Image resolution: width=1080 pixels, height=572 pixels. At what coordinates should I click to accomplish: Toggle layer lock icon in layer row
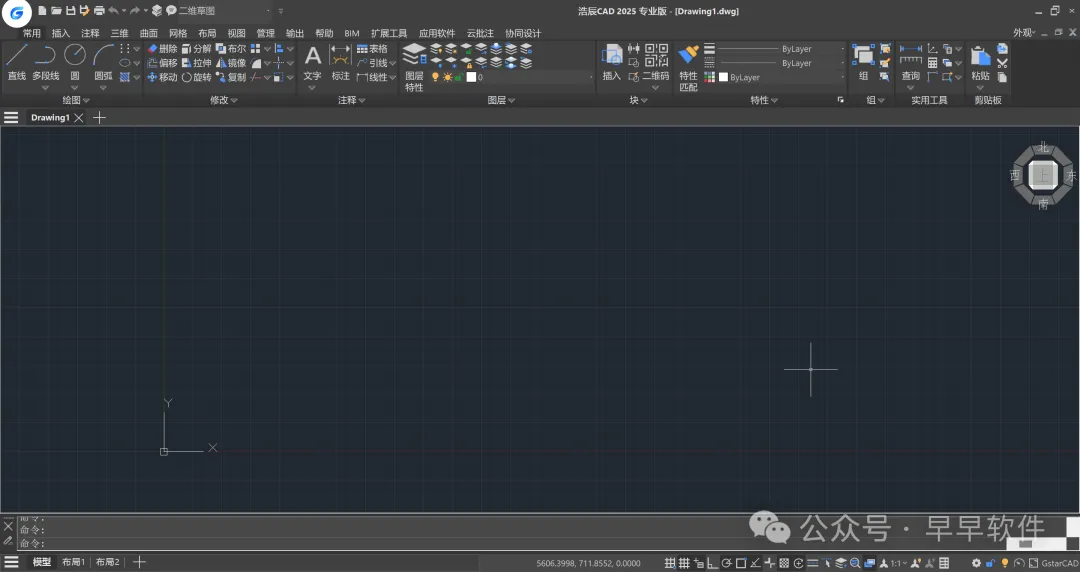click(458, 77)
